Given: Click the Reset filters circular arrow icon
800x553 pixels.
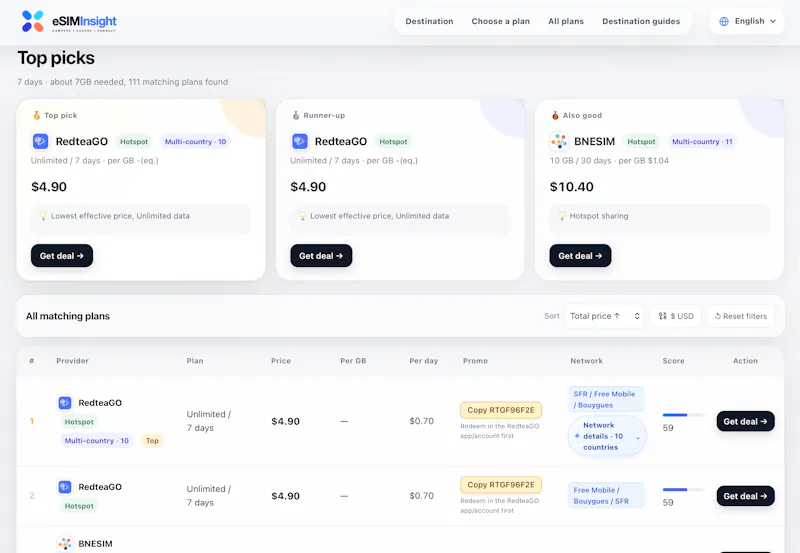Looking at the screenshot, I should coord(717,316).
